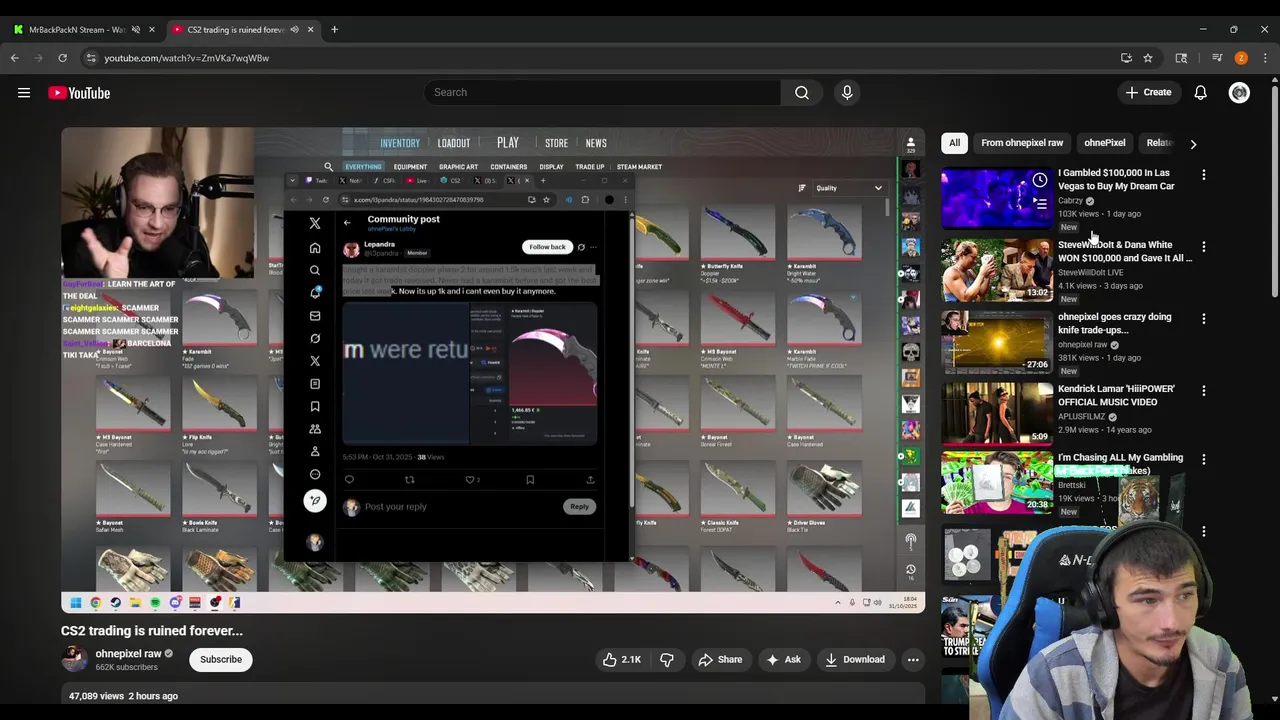Select the All filter chip

pyautogui.click(x=954, y=143)
